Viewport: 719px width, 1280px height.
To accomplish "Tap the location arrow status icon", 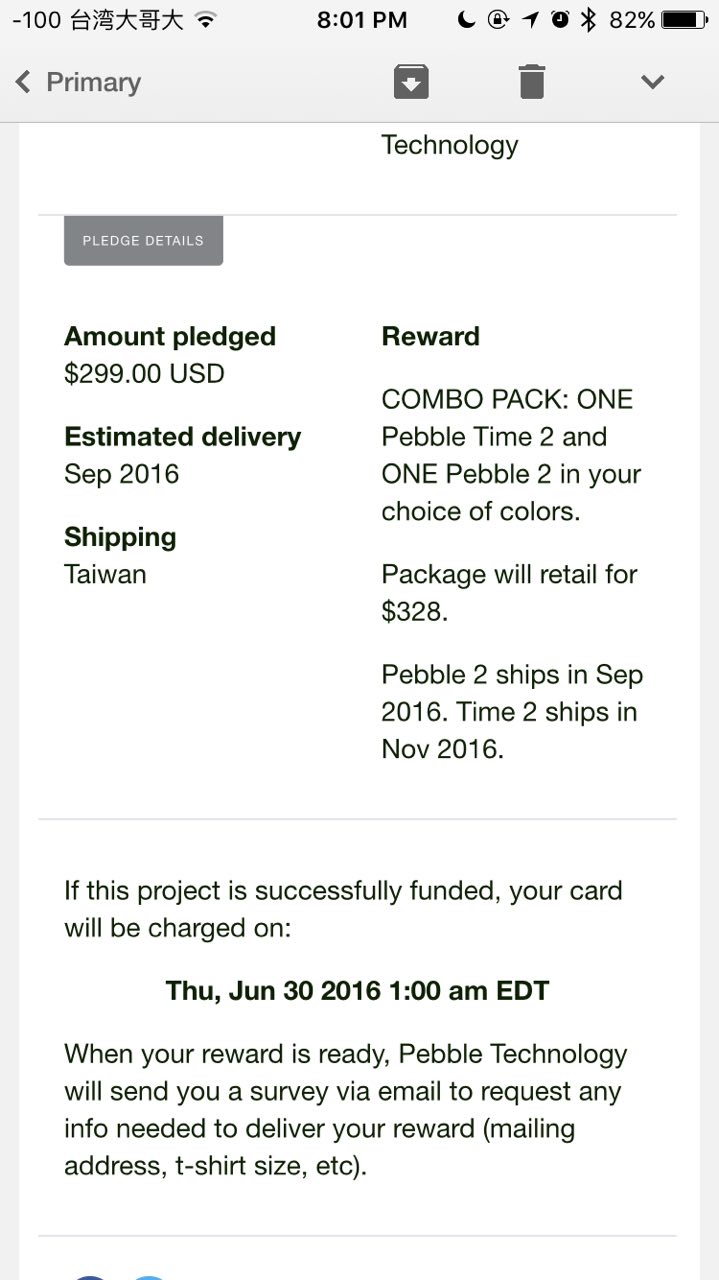I will coord(530,20).
